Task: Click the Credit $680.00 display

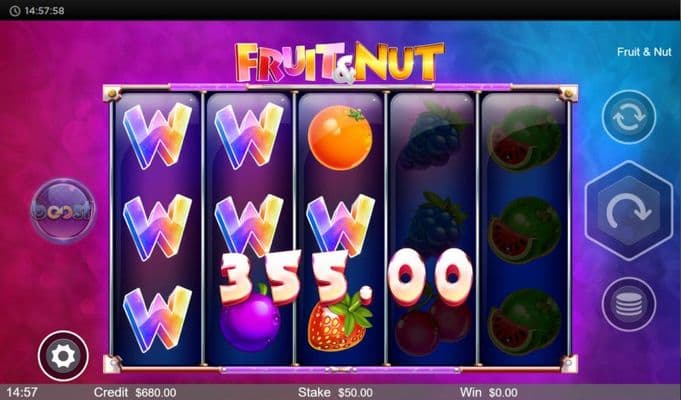Action: (135, 393)
